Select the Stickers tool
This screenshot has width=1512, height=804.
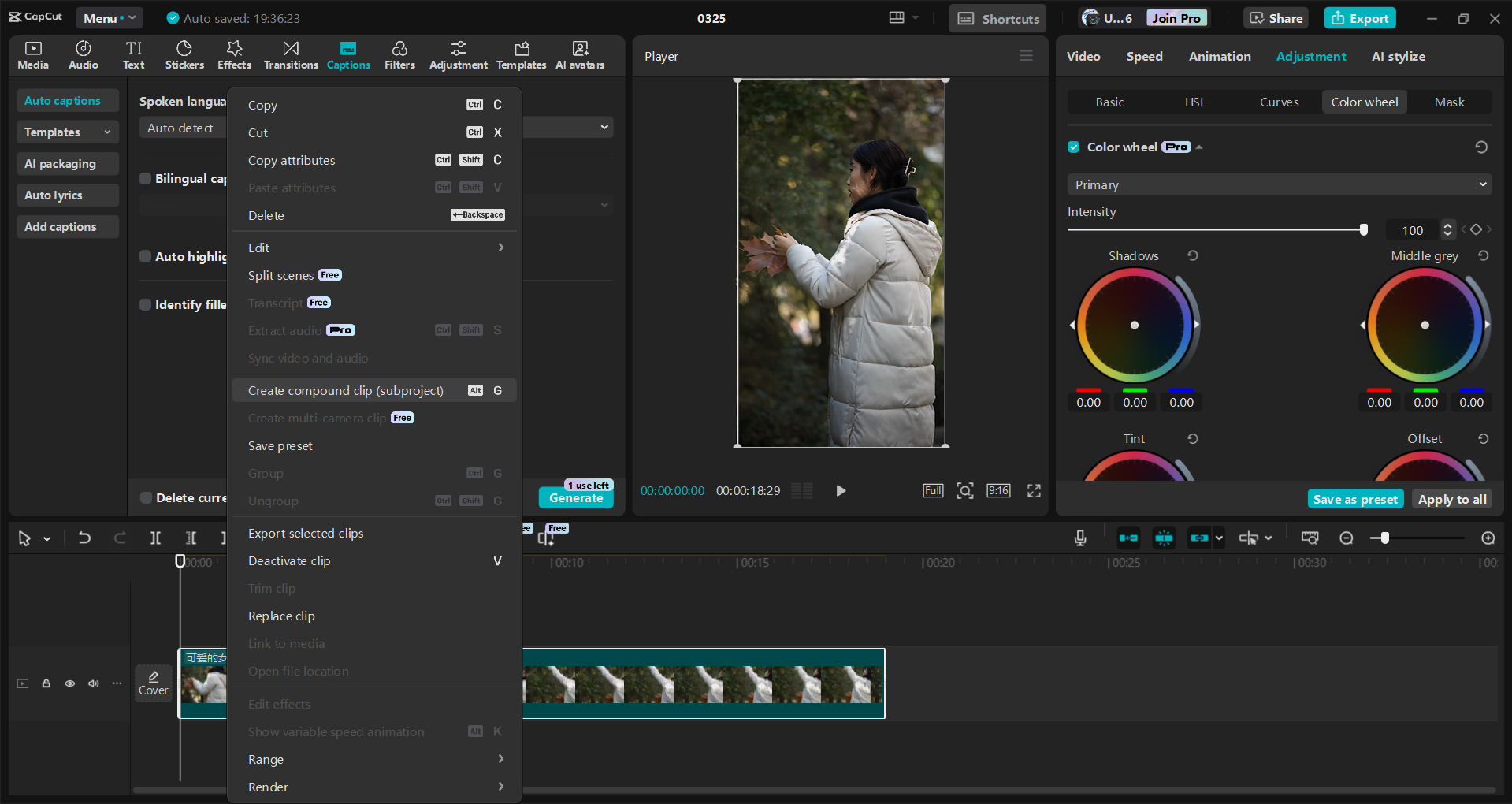pos(184,55)
